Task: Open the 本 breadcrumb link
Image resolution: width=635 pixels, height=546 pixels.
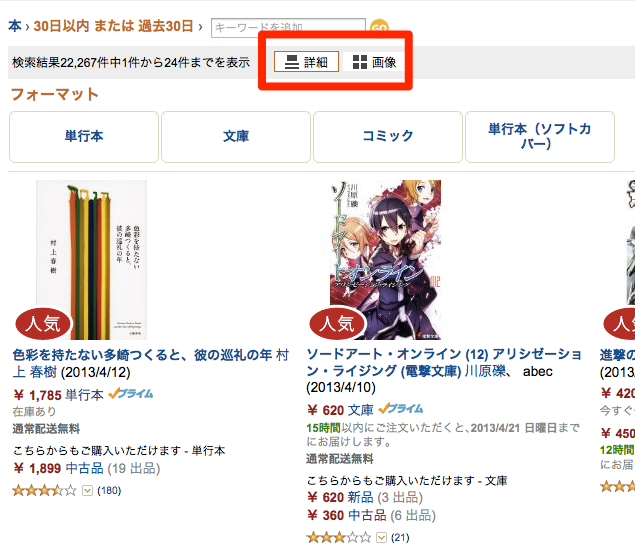Action: (x=15, y=26)
